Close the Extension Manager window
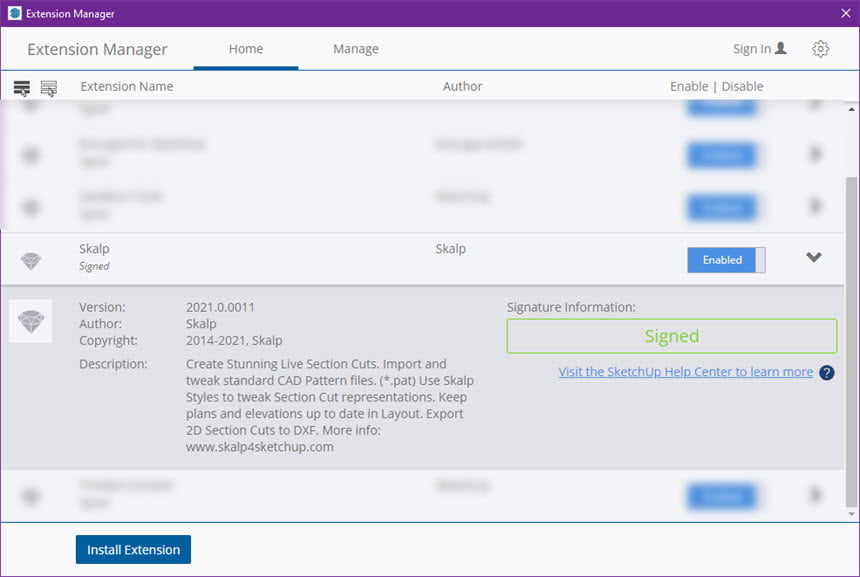The image size is (860, 577). [x=846, y=13]
